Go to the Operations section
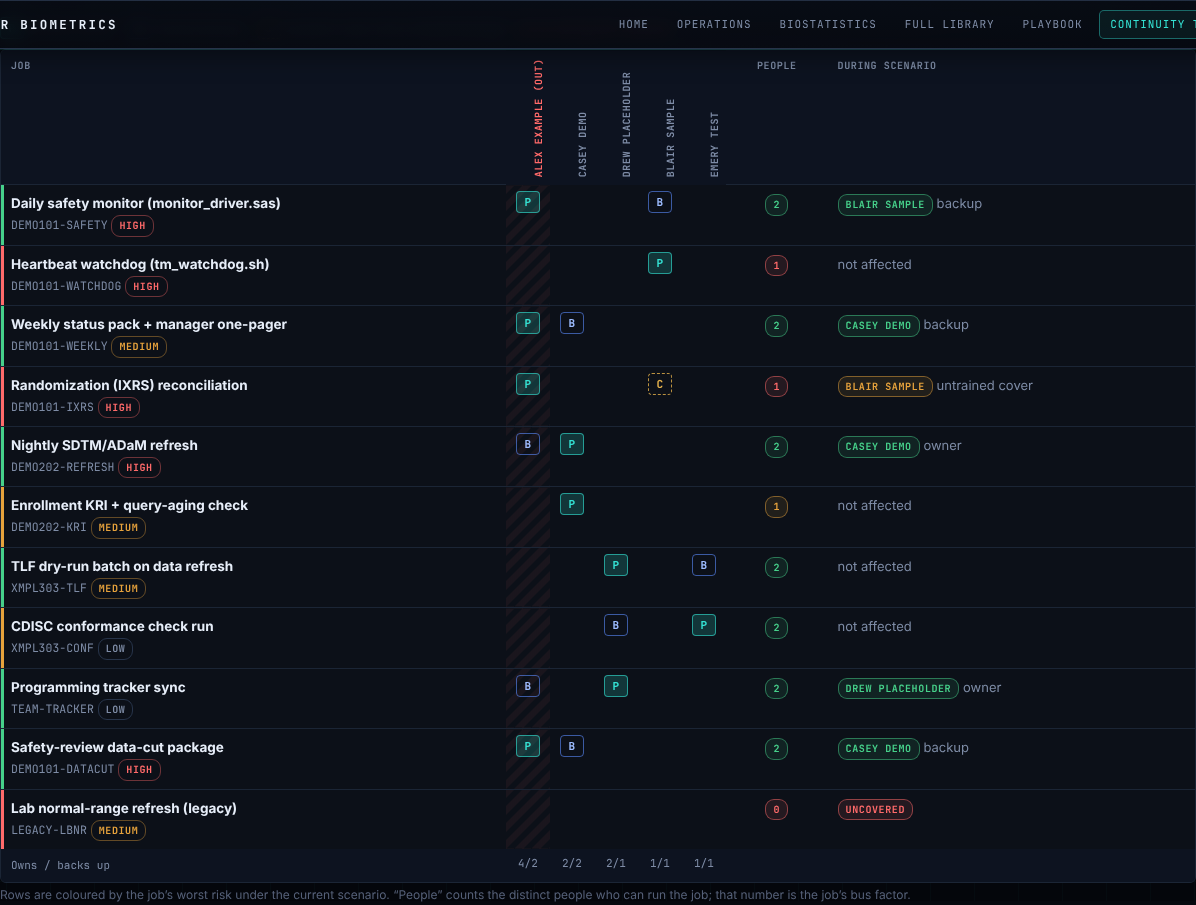 click(x=714, y=24)
